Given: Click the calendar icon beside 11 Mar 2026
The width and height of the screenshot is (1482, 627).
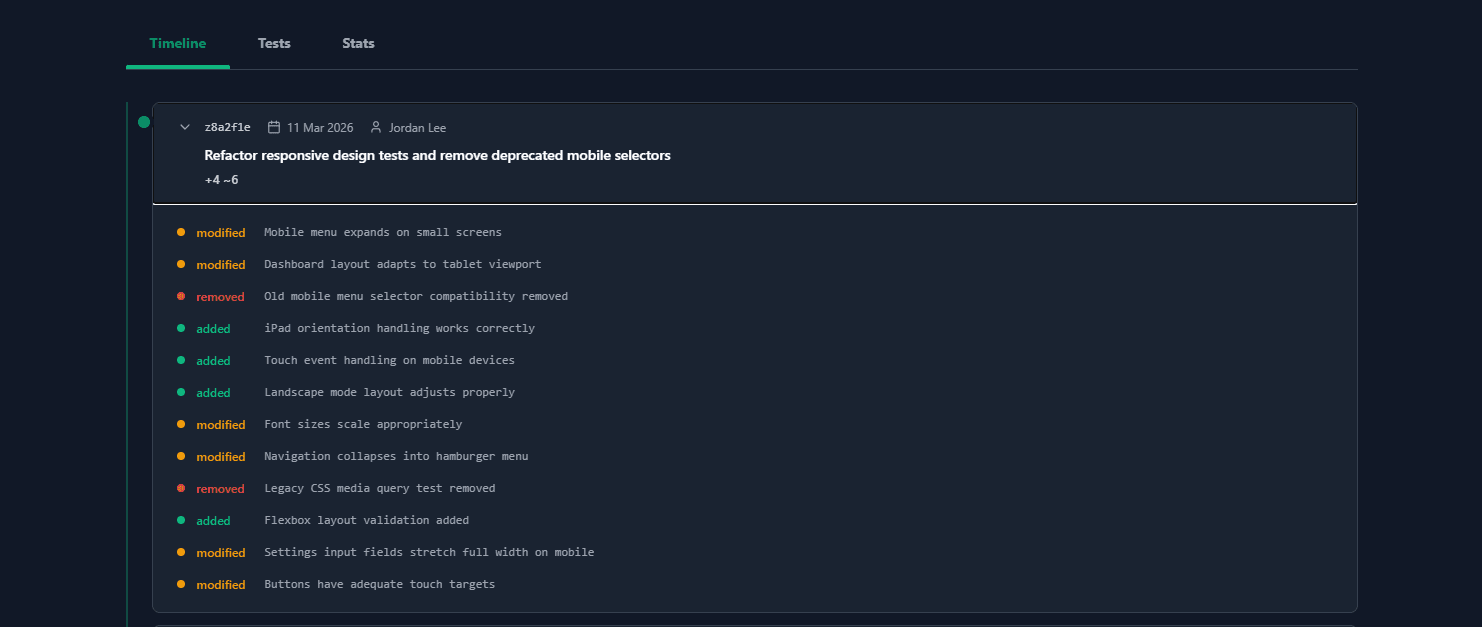Looking at the screenshot, I should coord(276,127).
